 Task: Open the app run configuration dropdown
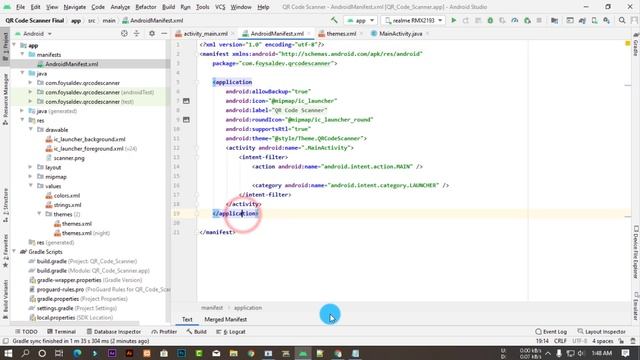click(x=360, y=20)
